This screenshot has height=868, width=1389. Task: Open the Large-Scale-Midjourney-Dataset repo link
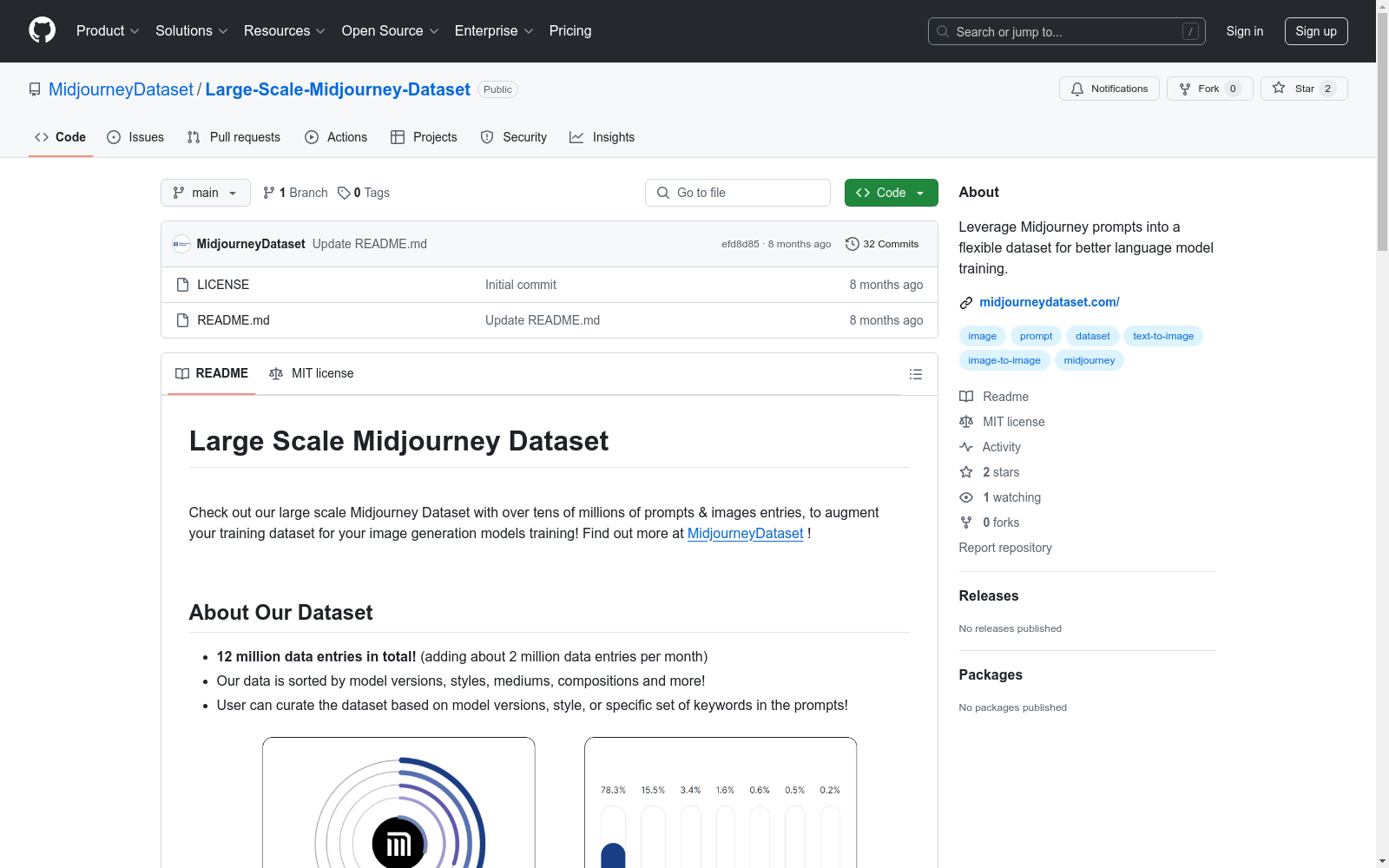pos(338,89)
